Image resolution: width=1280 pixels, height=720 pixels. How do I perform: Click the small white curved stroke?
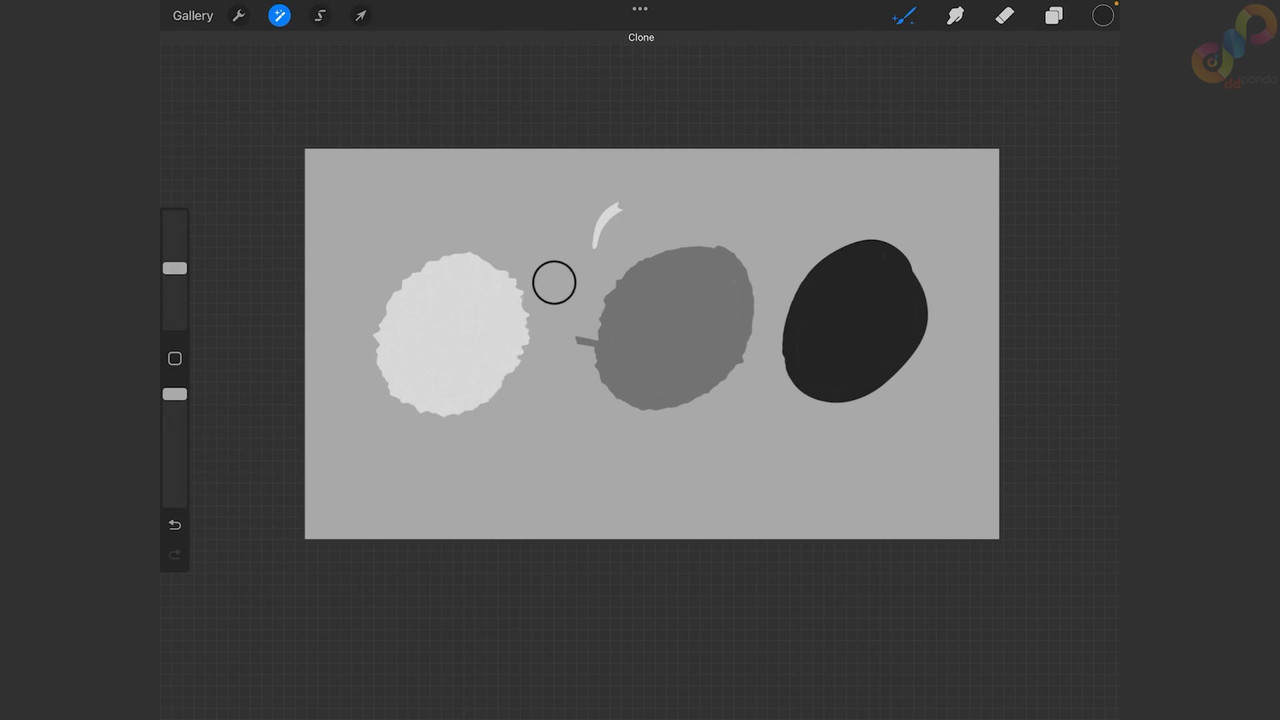coord(606,225)
